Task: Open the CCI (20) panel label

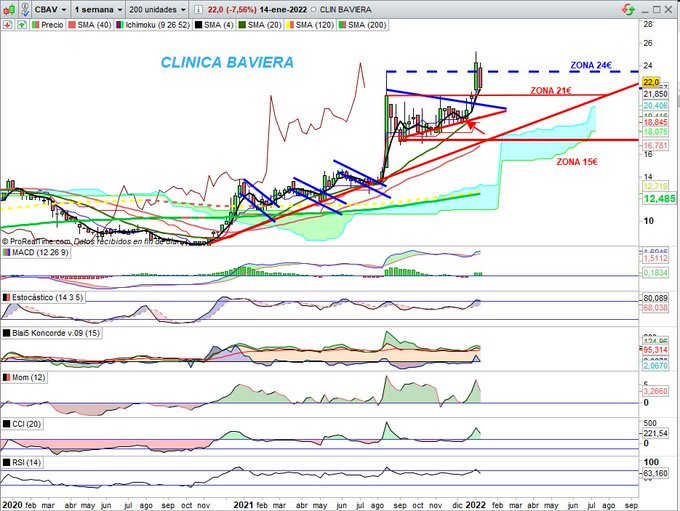Action: (22, 424)
